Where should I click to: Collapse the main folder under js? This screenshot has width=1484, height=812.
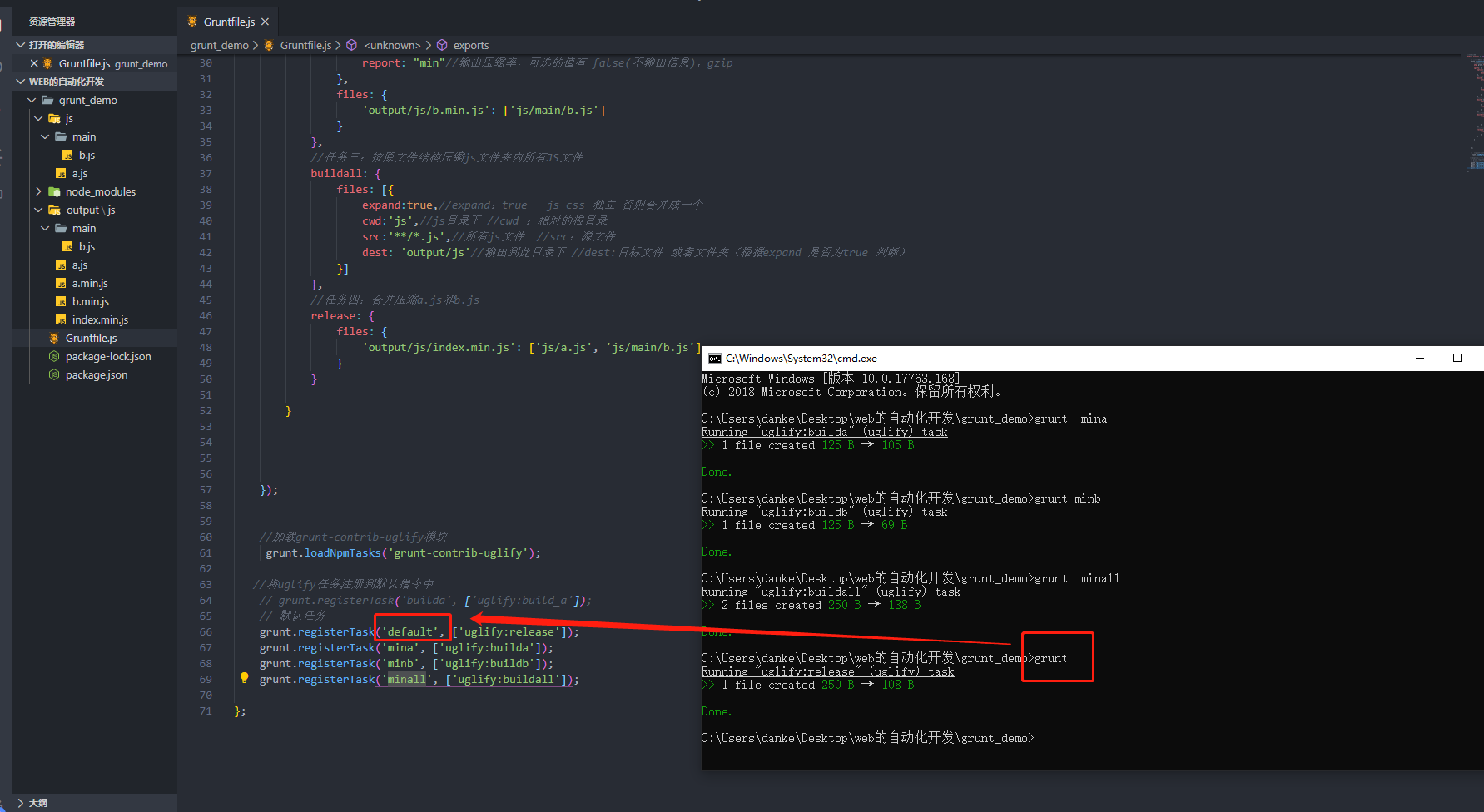(x=45, y=136)
